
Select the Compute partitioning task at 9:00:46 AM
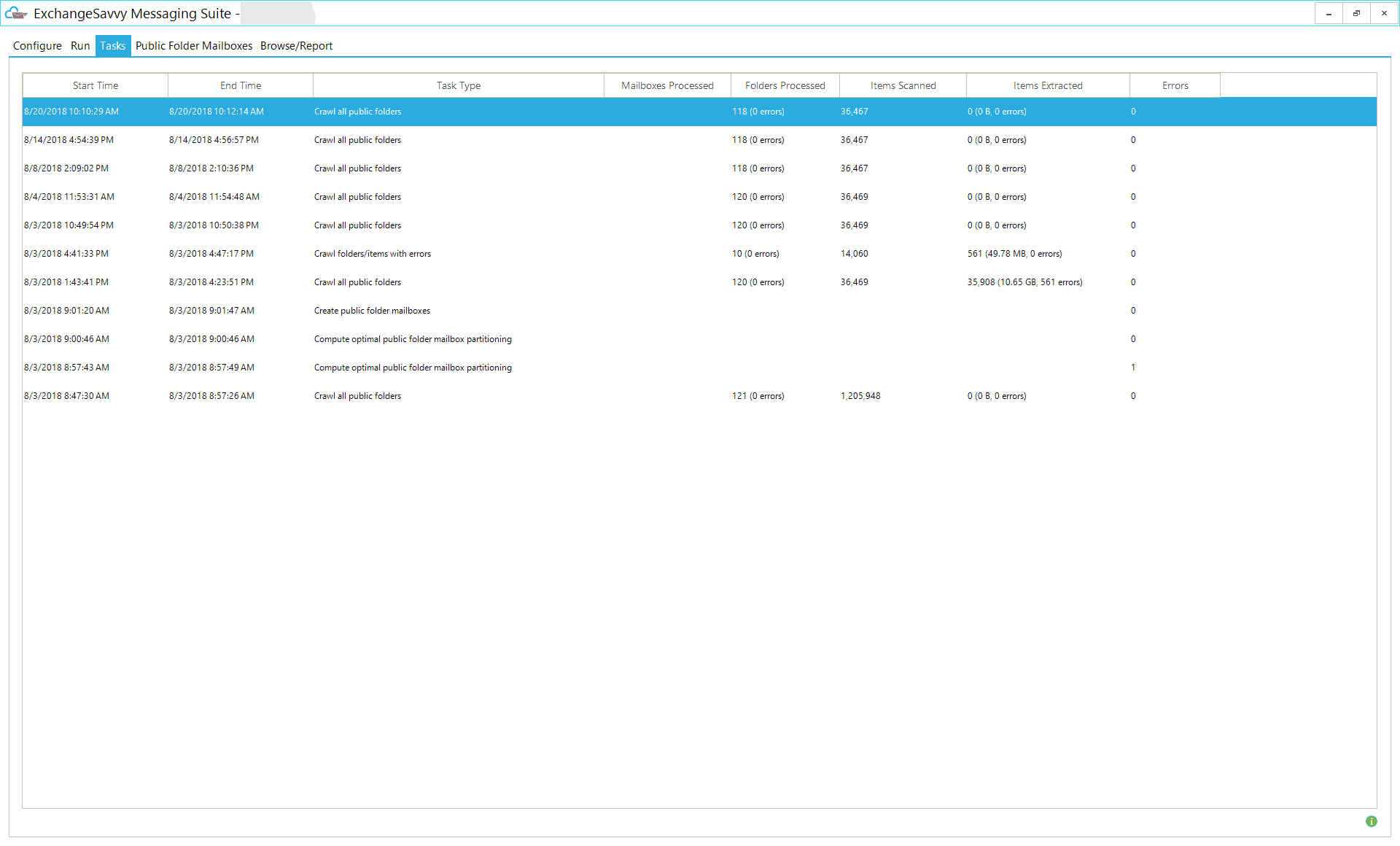point(699,339)
